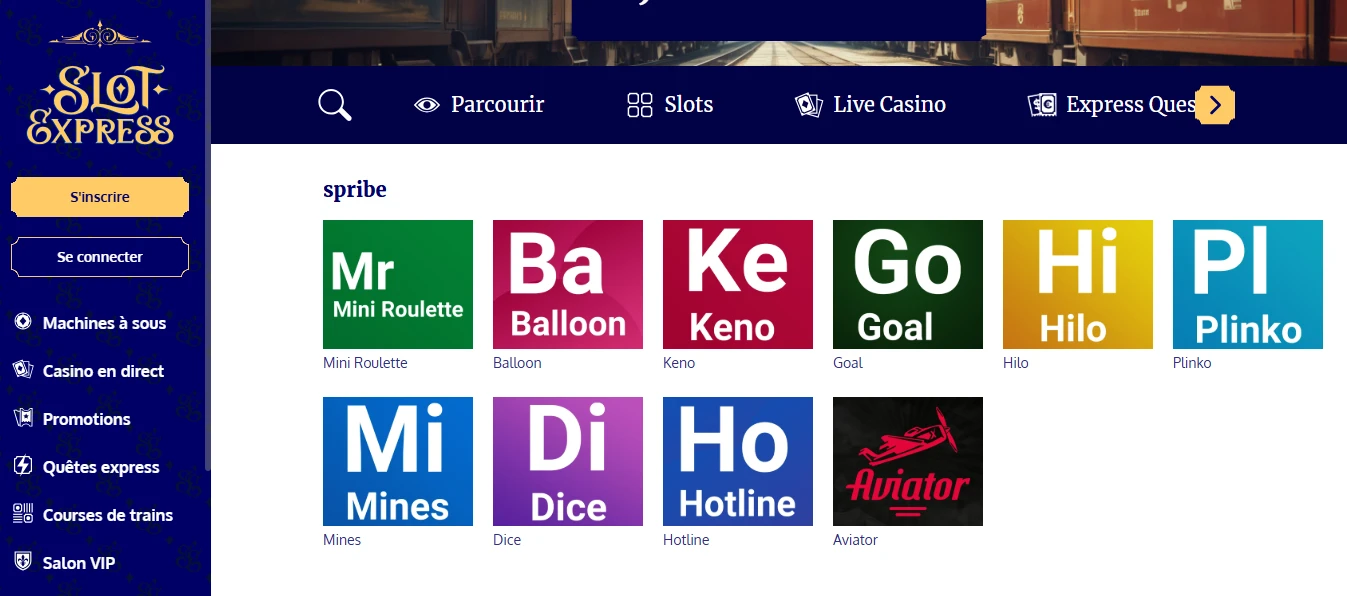The image size is (1347, 596).
Task: Click the Live Casino cards icon
Action: click(x=808, y=105)
